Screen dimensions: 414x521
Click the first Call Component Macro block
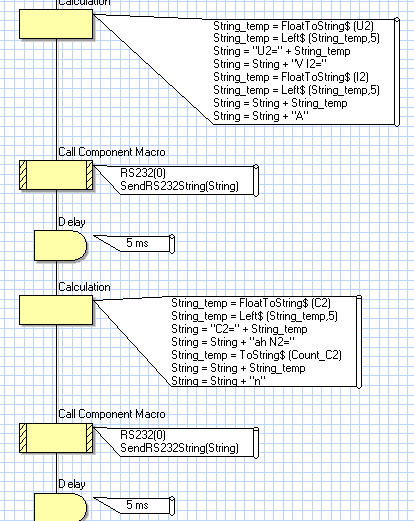(56, 175)
